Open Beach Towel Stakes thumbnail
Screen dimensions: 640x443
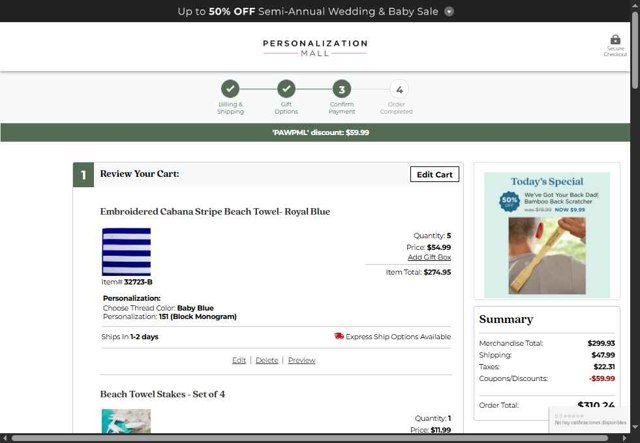coord(126,421)
